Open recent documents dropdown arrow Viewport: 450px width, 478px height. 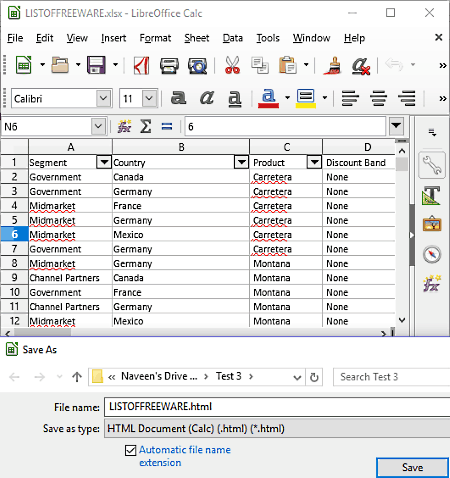78,64
